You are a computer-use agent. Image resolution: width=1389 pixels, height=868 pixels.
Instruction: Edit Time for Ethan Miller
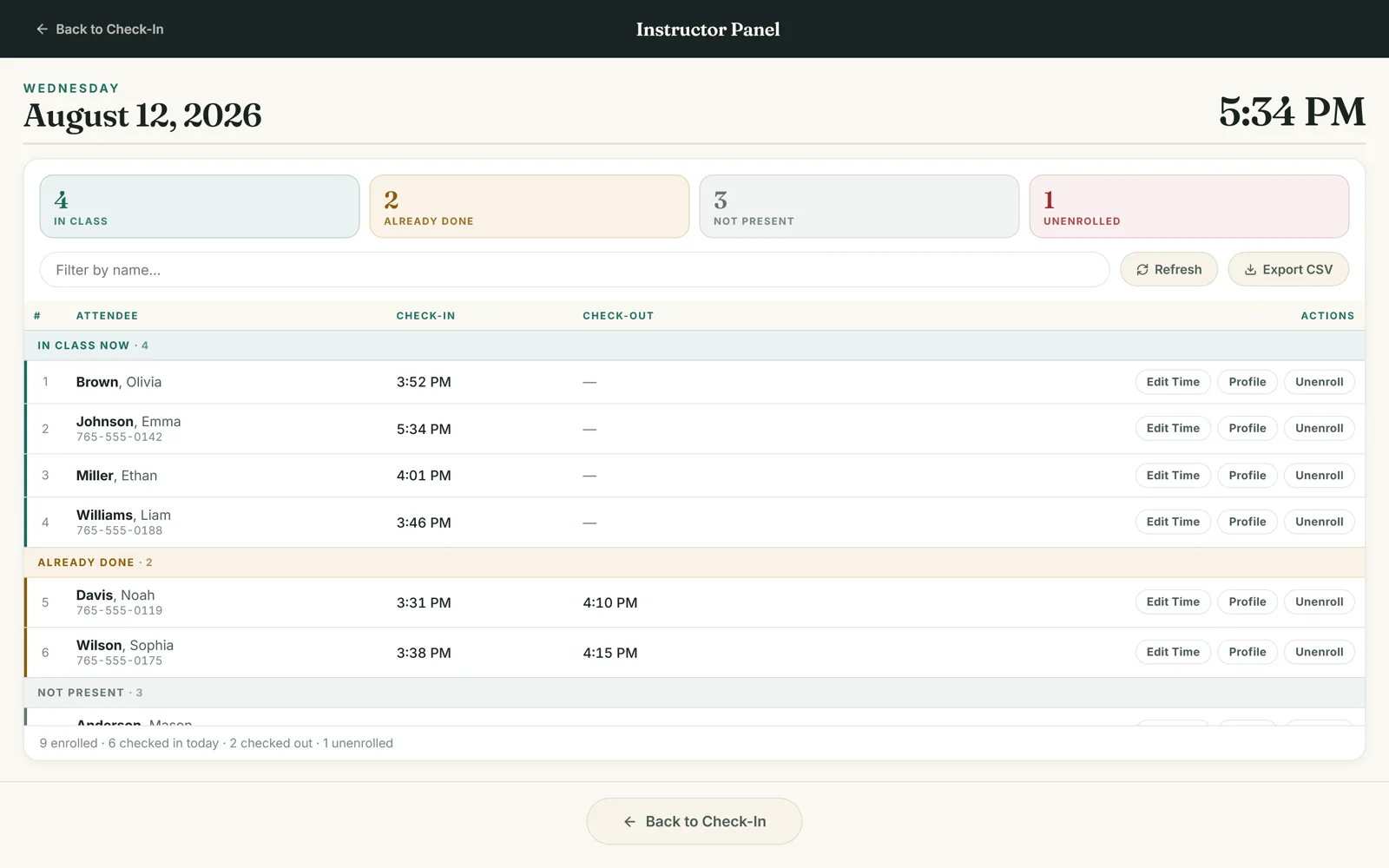[x=1173, y=476]
